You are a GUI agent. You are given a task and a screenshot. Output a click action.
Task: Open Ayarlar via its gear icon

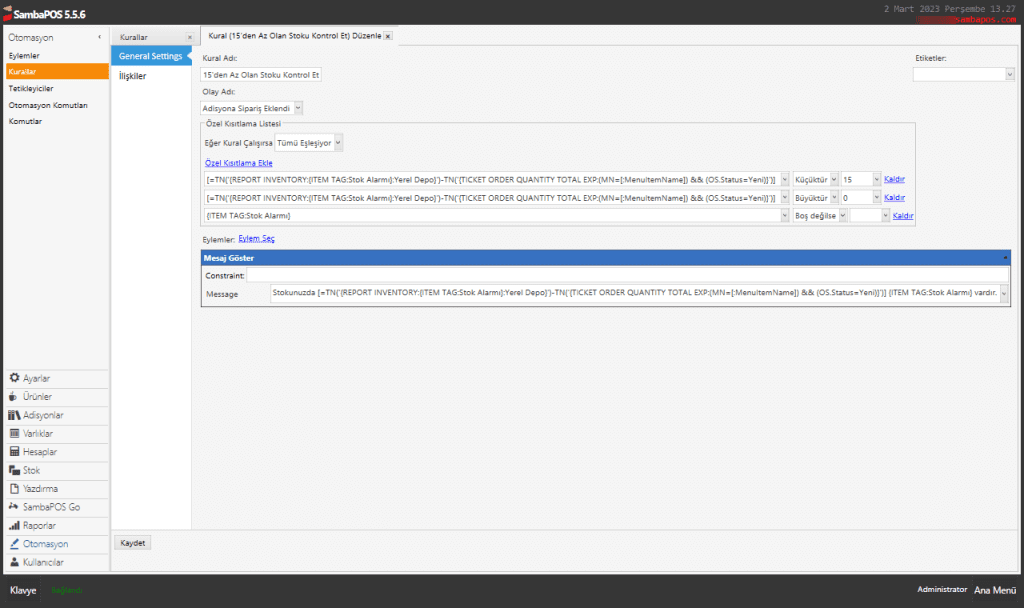pos(15,378)
